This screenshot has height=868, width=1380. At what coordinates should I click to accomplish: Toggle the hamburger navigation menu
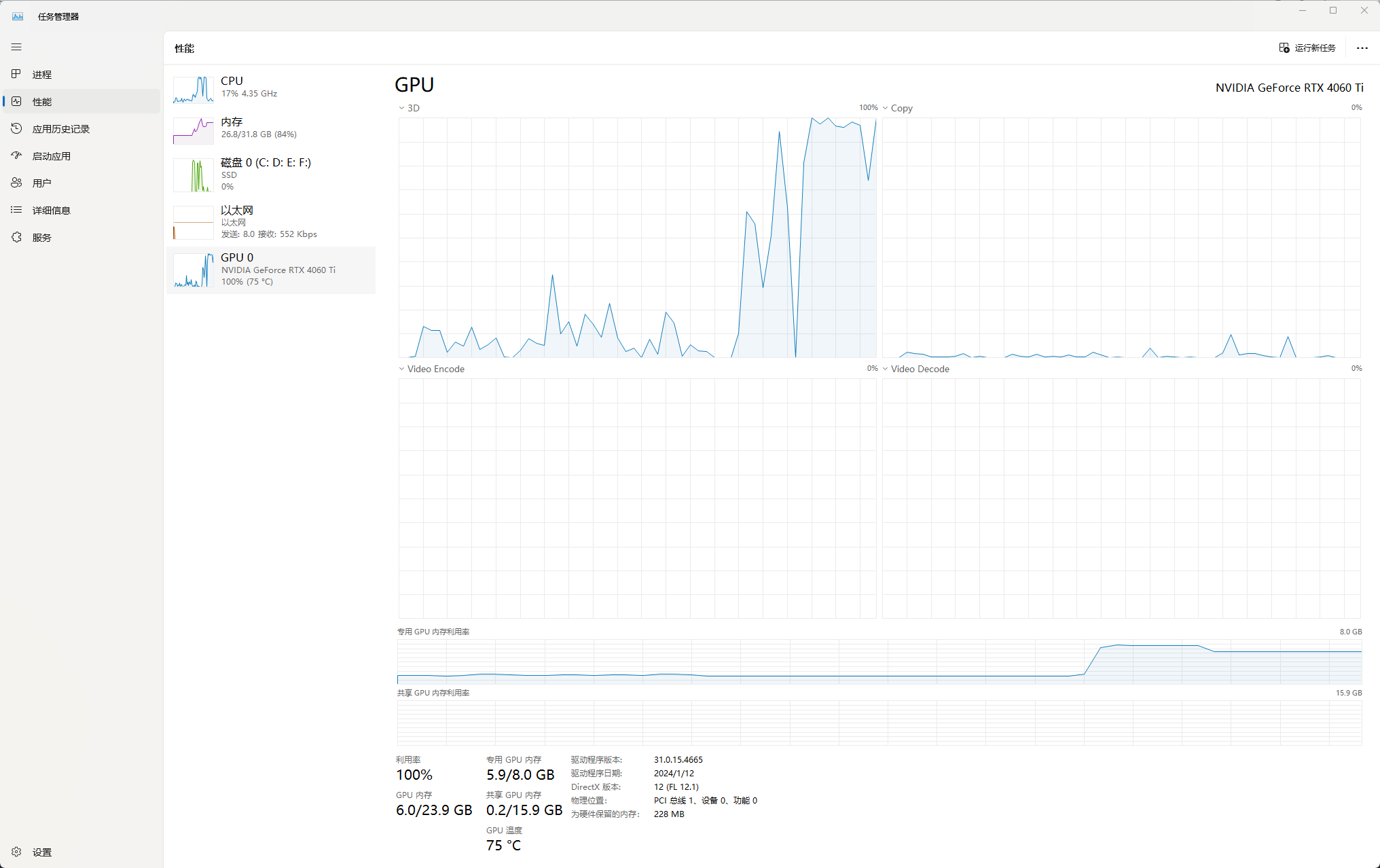(x=16, y=47)
